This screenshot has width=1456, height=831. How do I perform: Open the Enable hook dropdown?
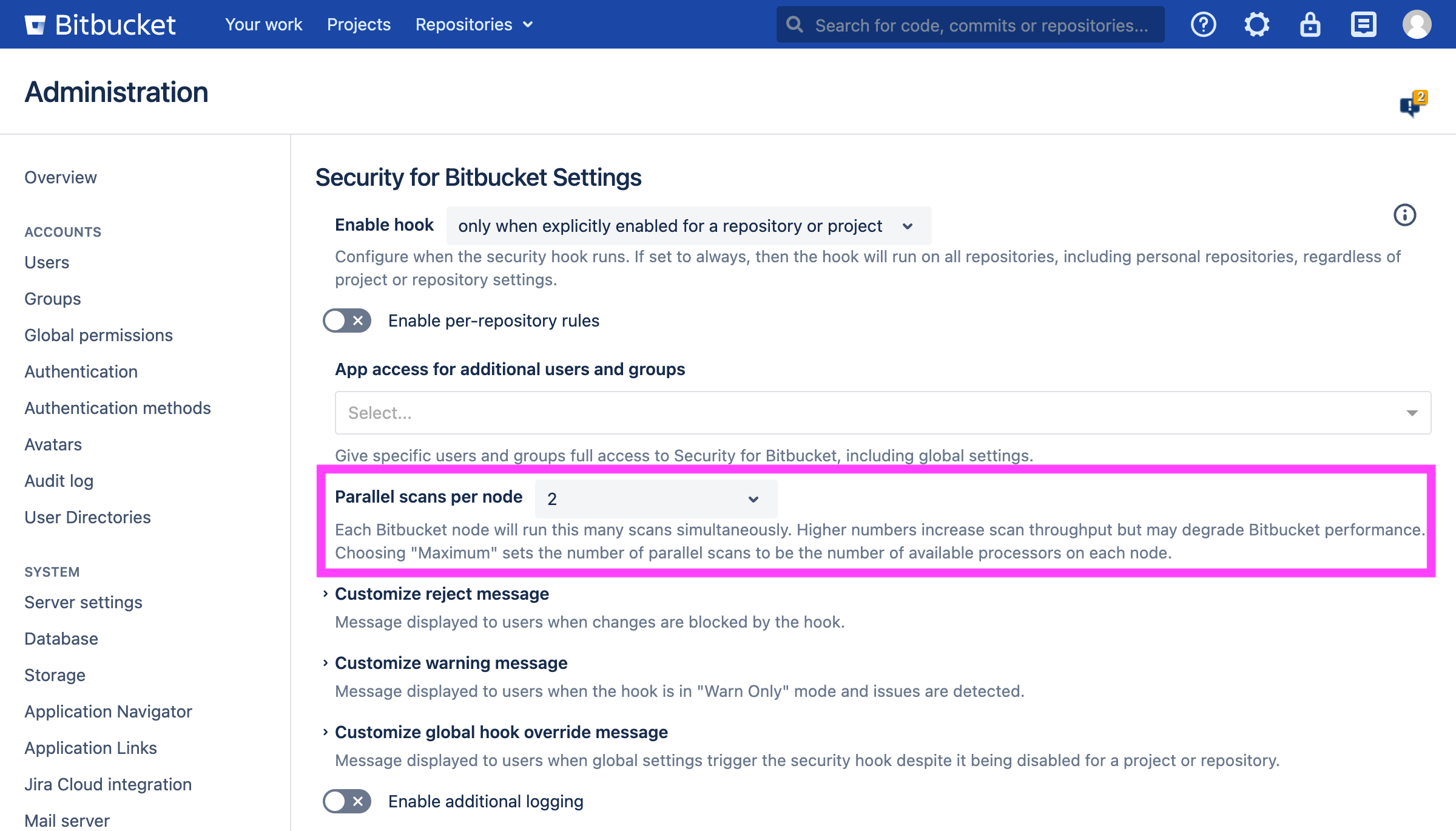click(x=689, y=226)
